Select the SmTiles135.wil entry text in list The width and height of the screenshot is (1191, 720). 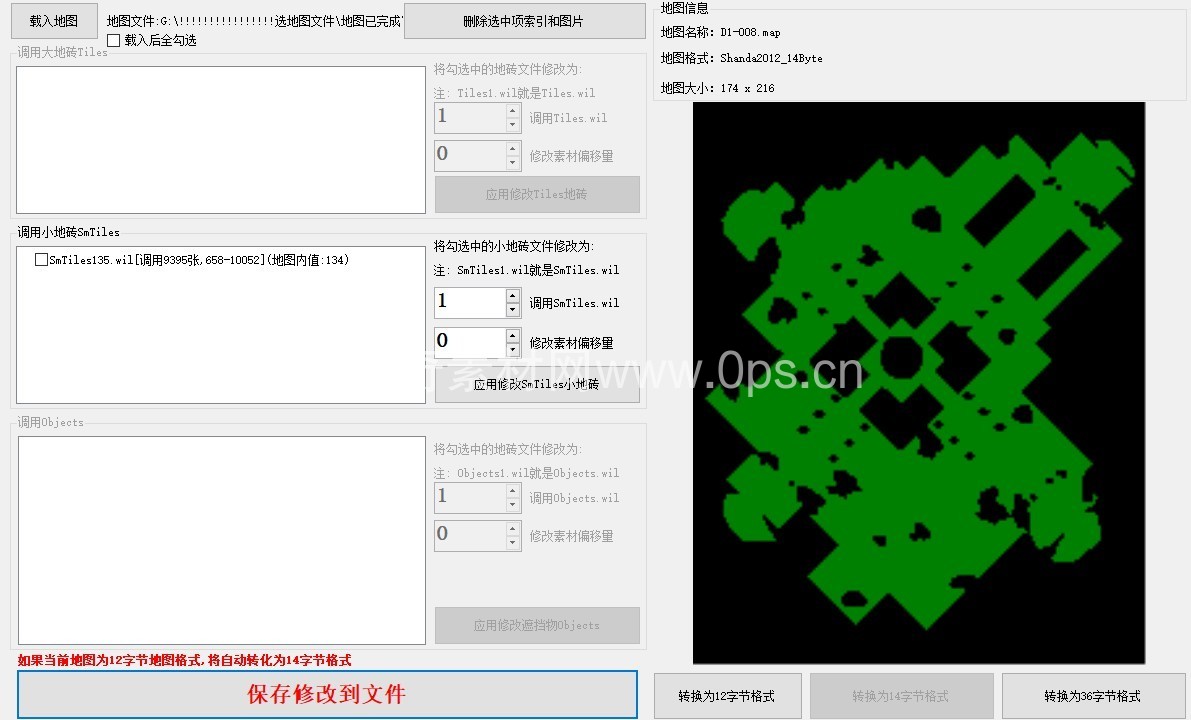pos(198,260)
